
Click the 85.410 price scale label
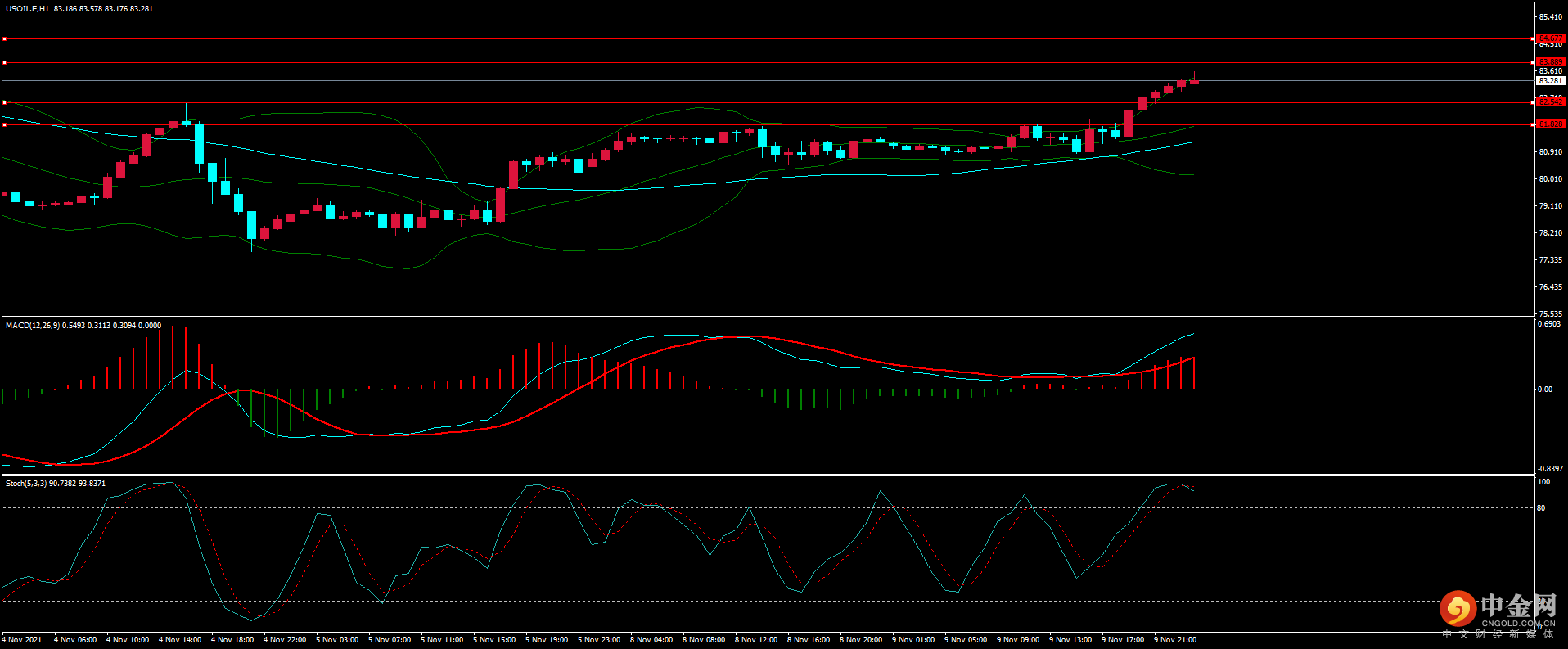pyautogui.click(x=1550, y=17)
